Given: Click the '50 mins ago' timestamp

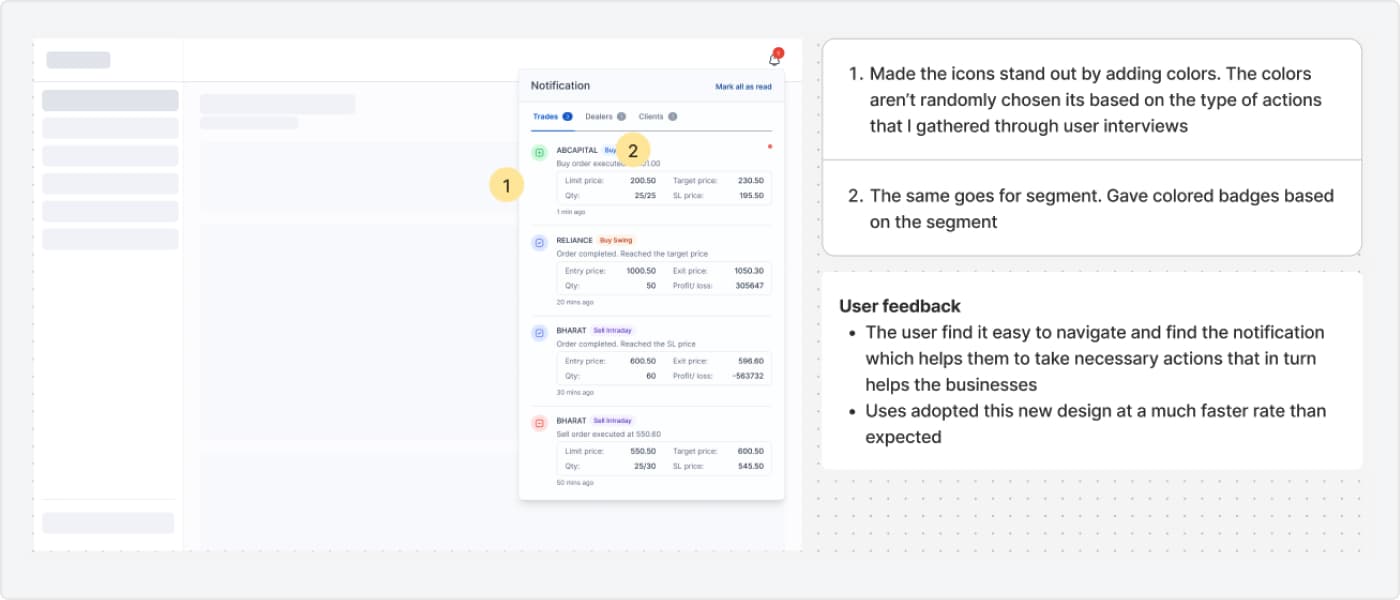Looking at the screenshot, I should 575,483.
